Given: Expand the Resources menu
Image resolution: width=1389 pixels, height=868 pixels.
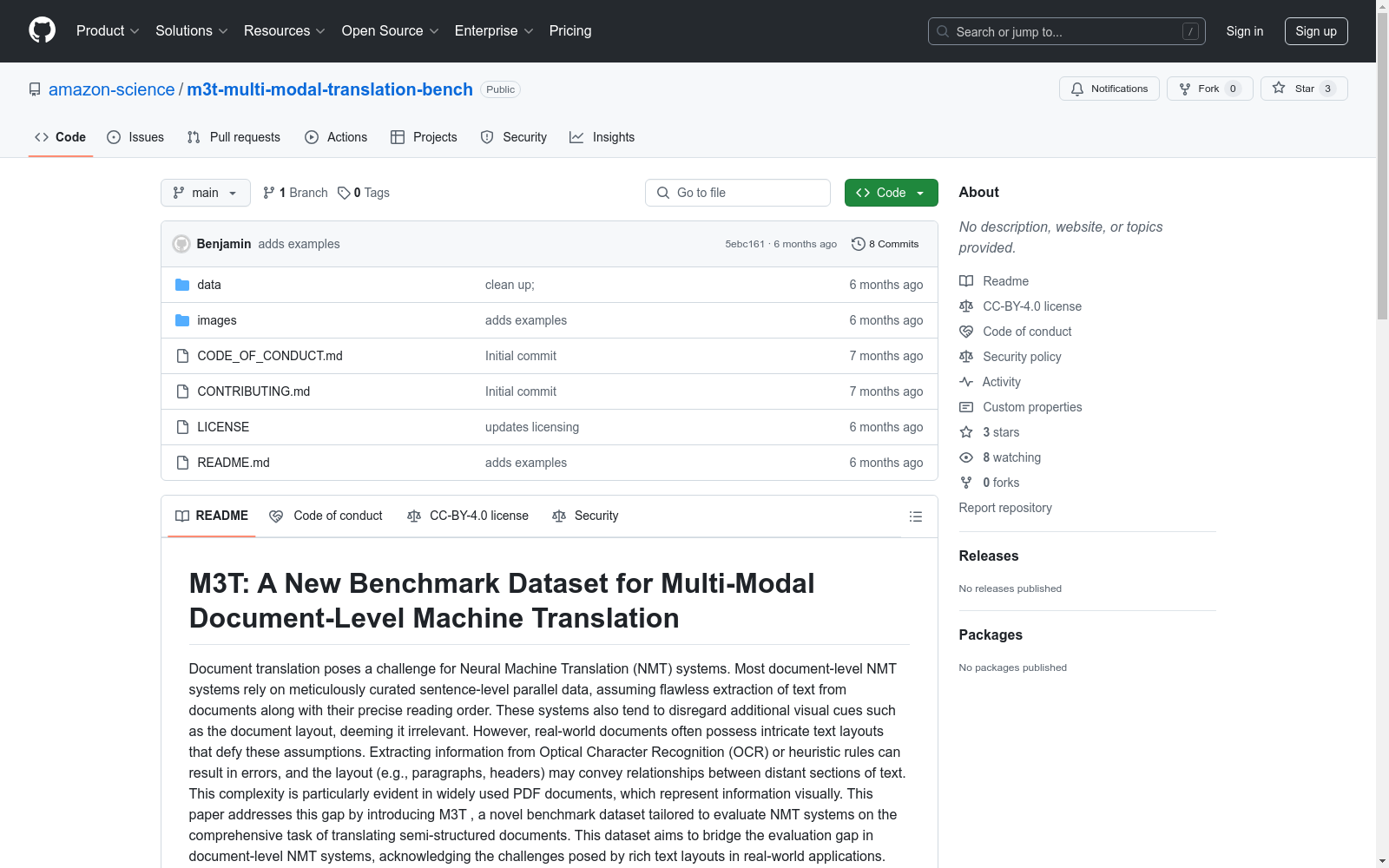Looking at the screenshot, I should coord(285,30).
